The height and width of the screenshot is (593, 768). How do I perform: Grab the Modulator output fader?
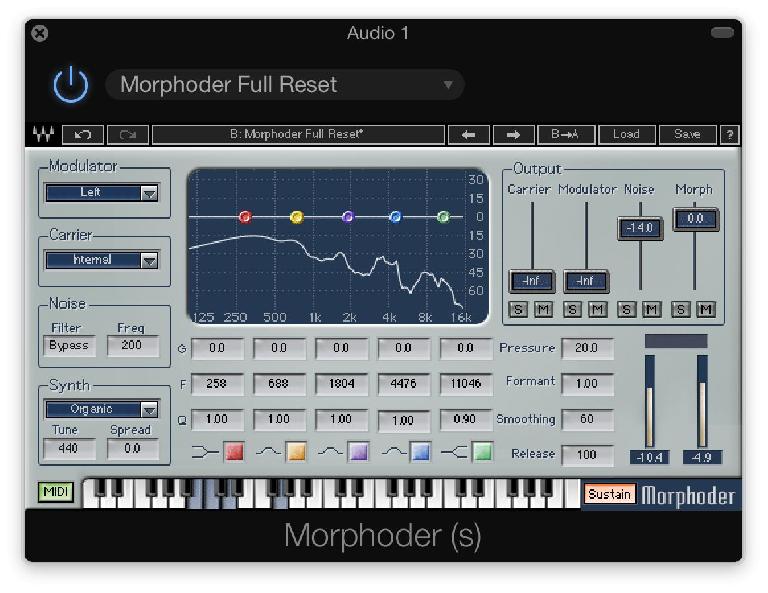(x=586, y=281)
